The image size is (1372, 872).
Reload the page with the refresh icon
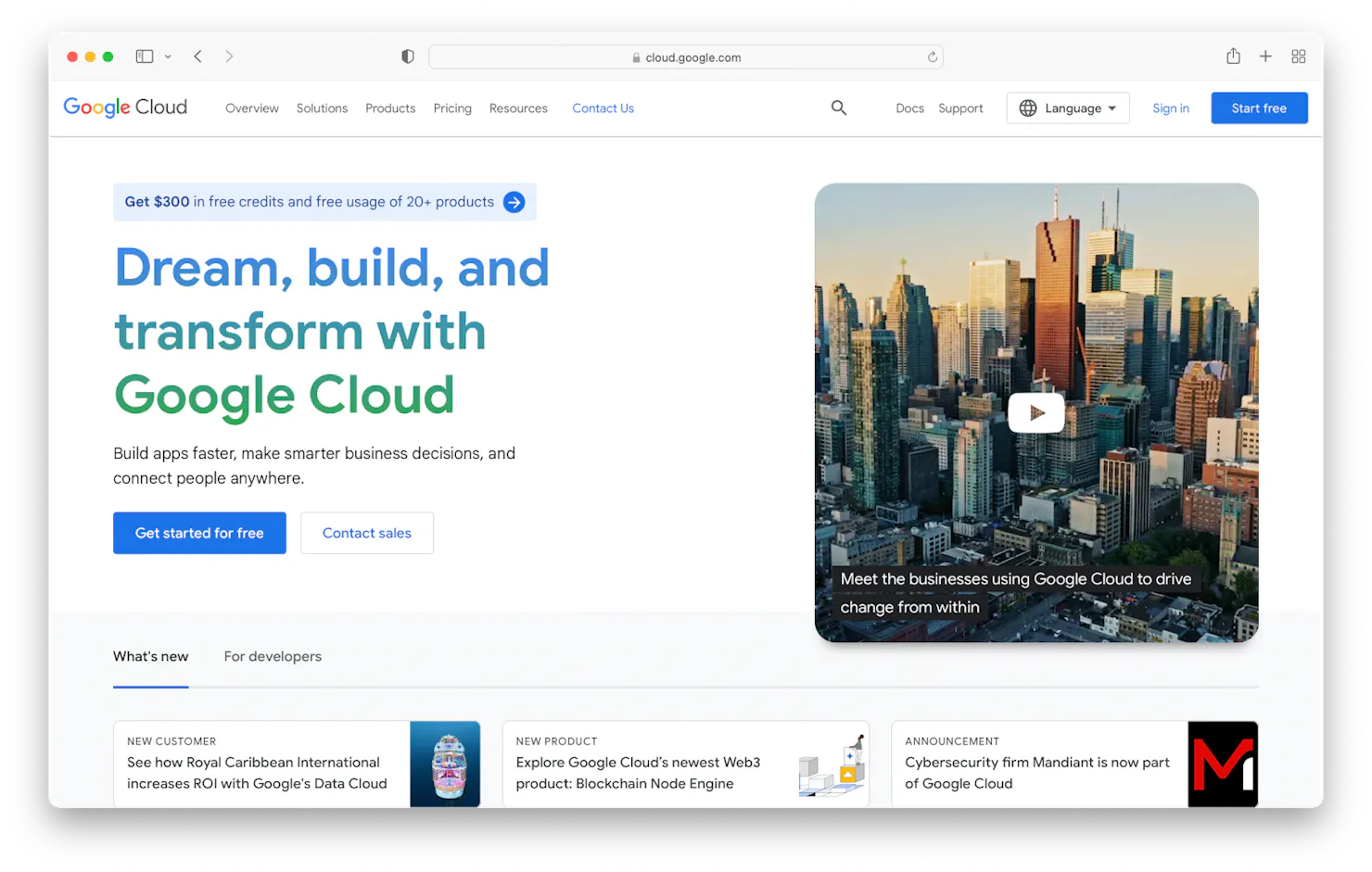tap(933, 57)
